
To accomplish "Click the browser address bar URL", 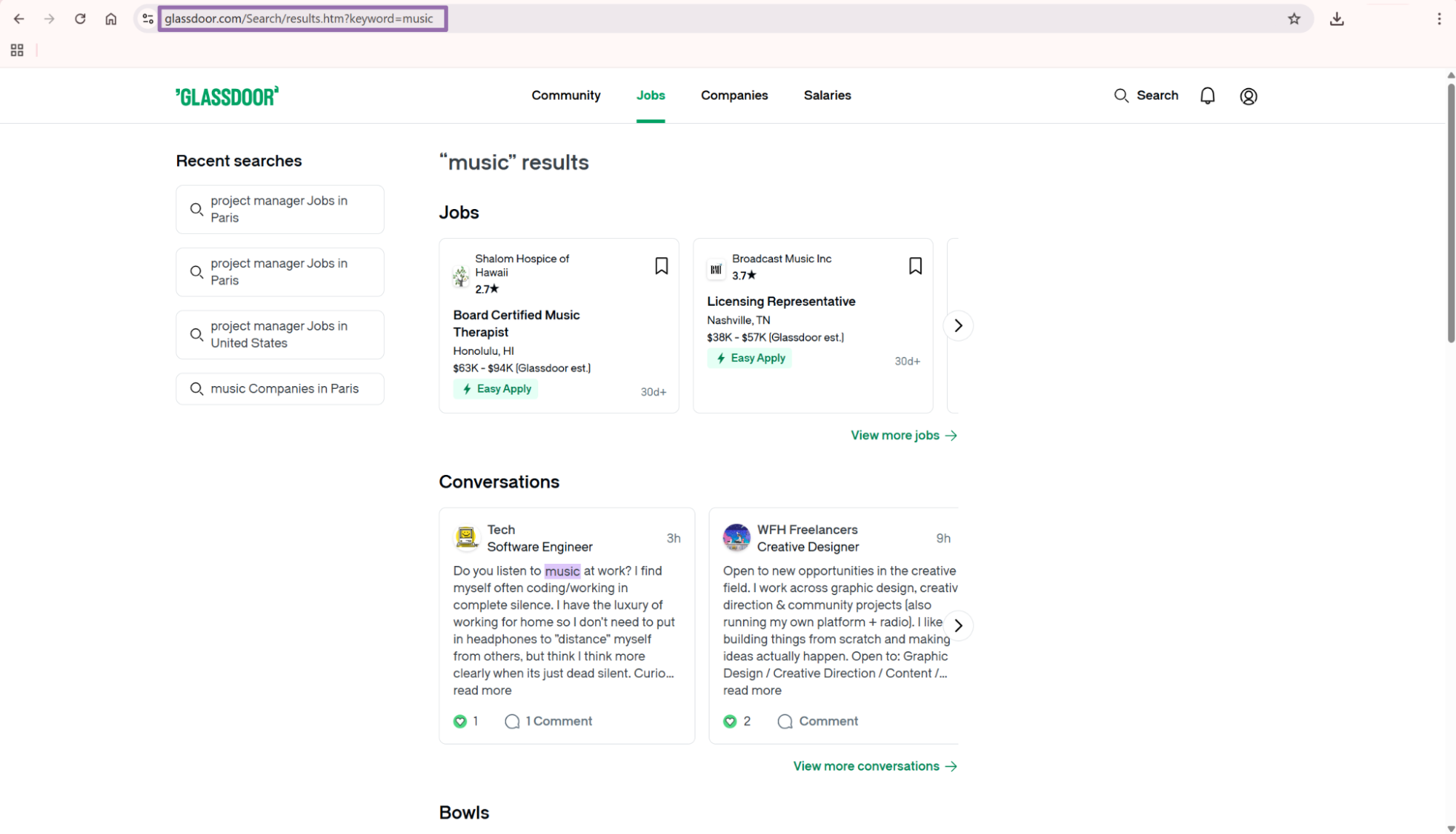I will tap(299, 19).
